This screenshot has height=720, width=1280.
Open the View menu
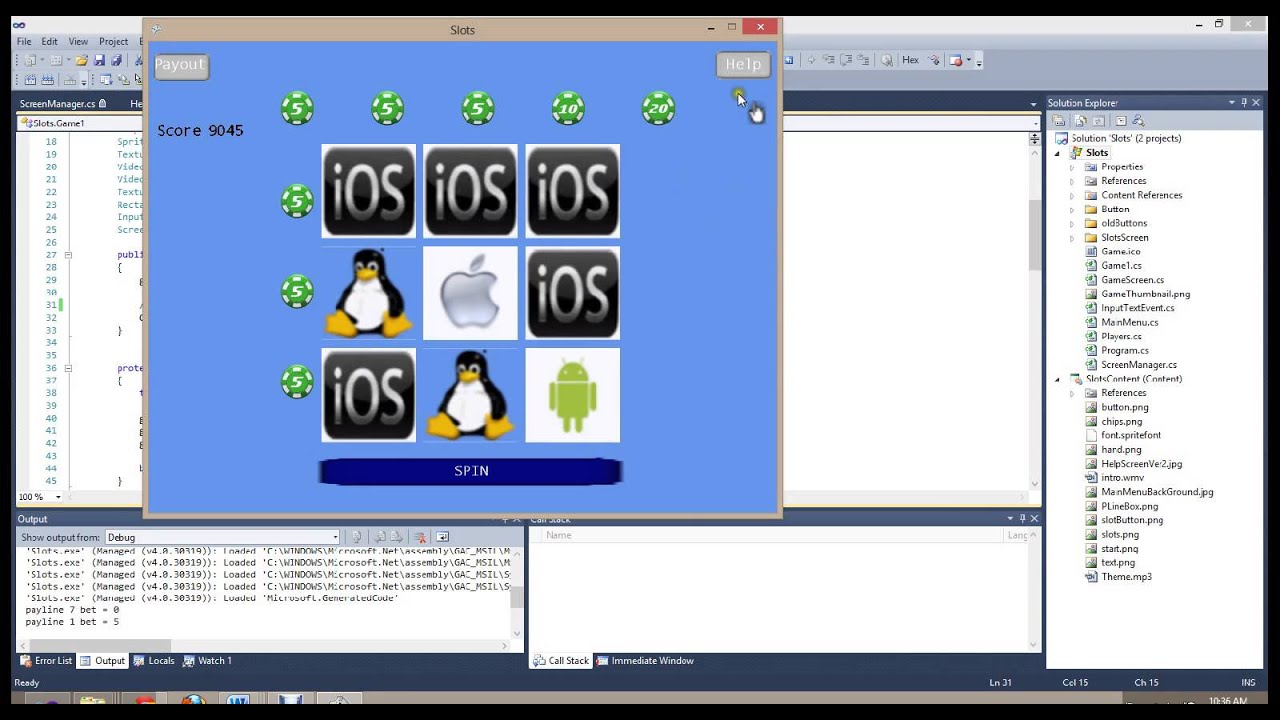tap(78, 42)
